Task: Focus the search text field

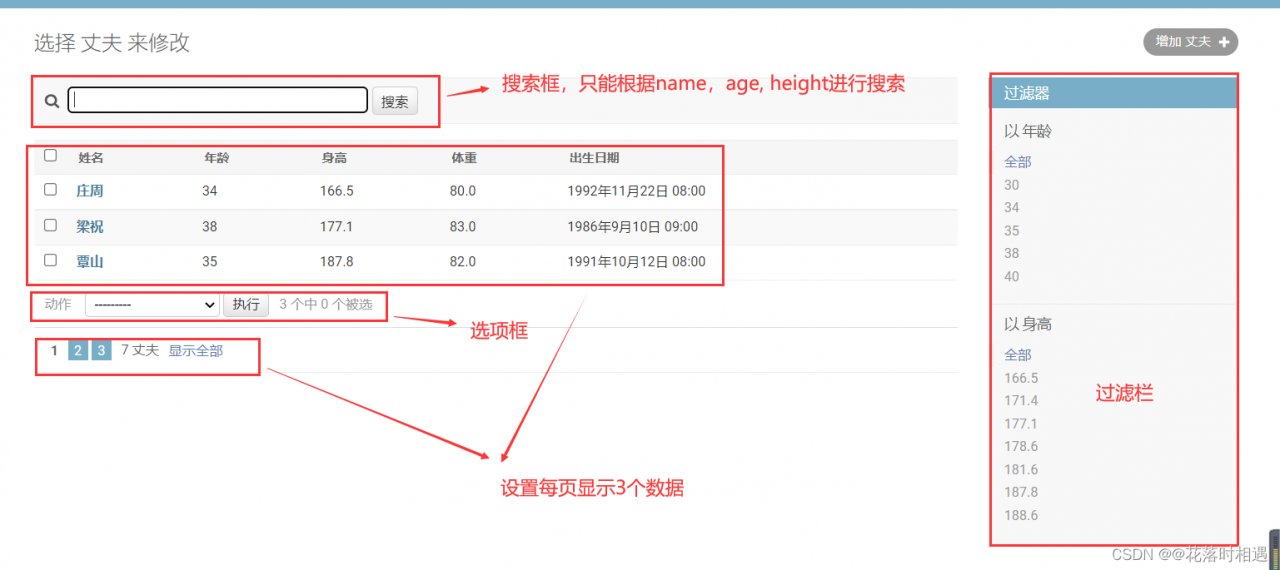Action: [218, 100]
